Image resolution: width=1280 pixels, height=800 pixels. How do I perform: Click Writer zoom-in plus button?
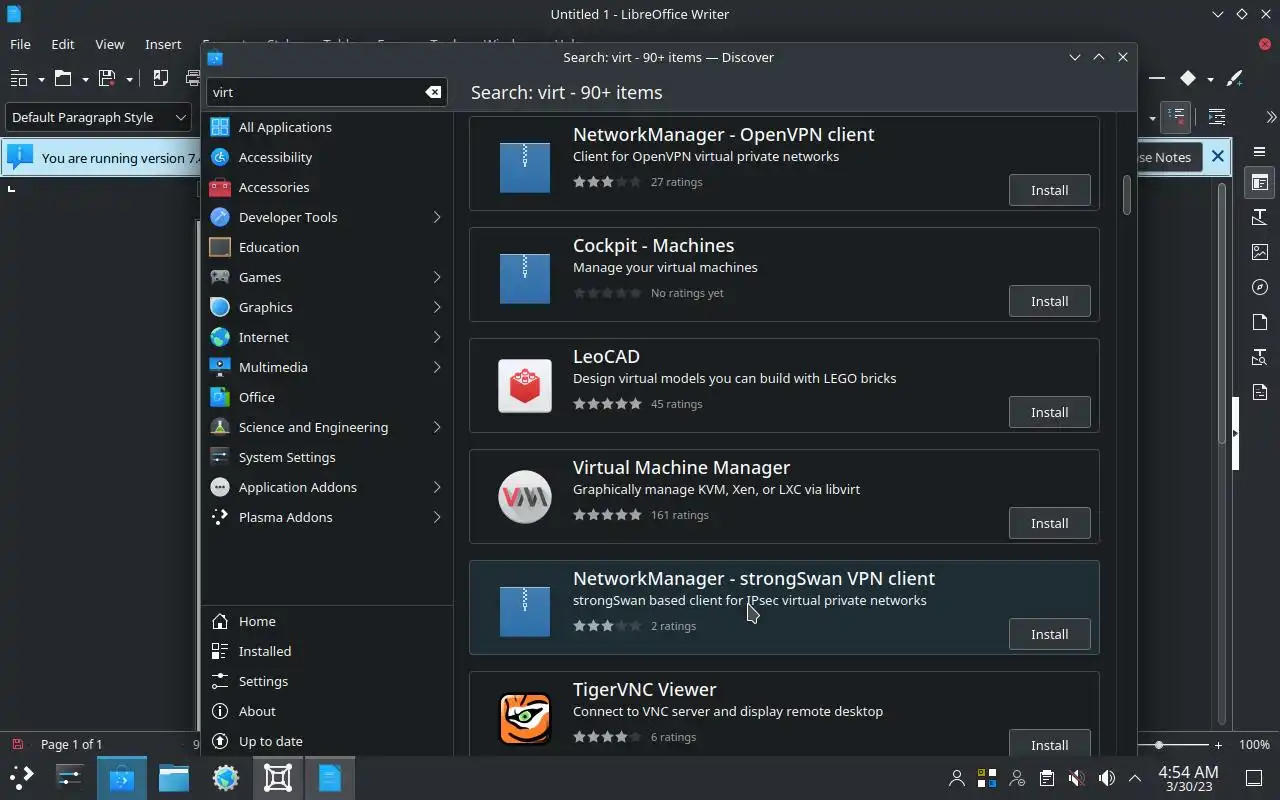(x=1218, y=745)
